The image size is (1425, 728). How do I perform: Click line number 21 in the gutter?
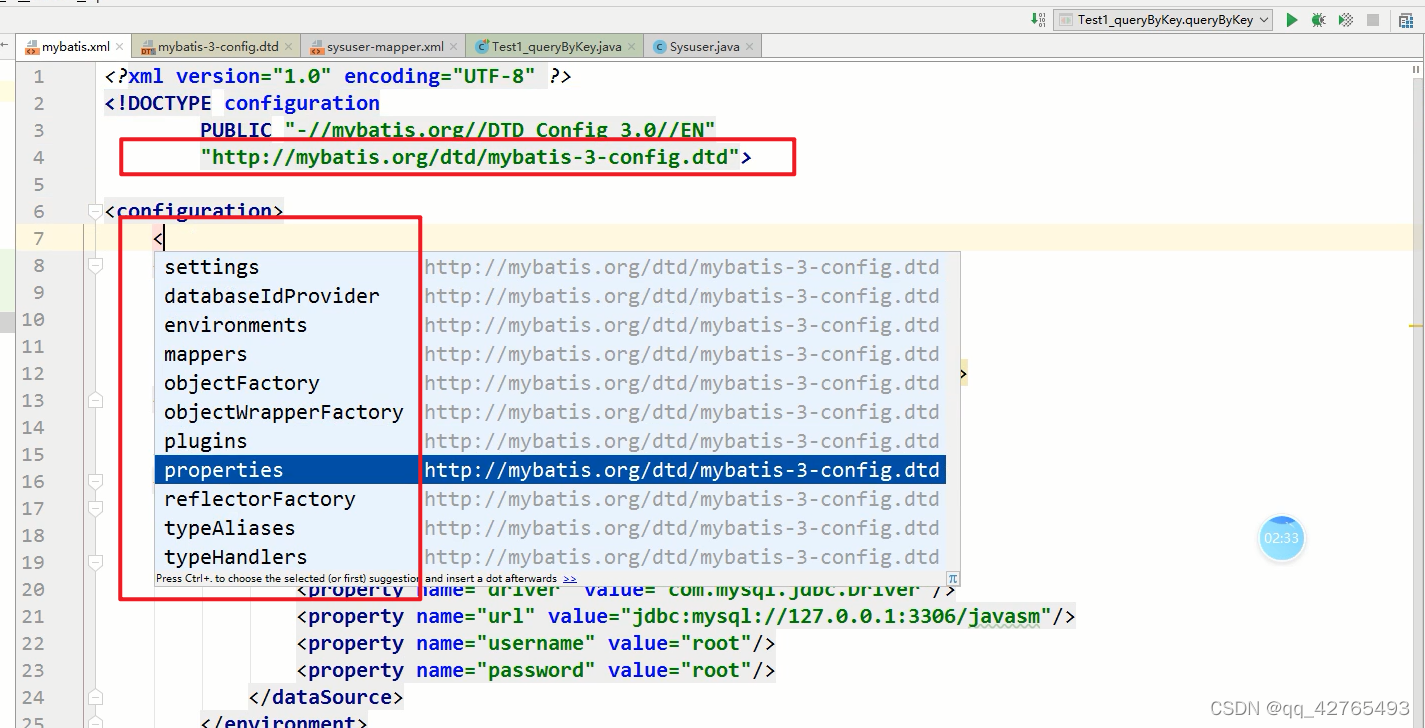tap(33, 616)
